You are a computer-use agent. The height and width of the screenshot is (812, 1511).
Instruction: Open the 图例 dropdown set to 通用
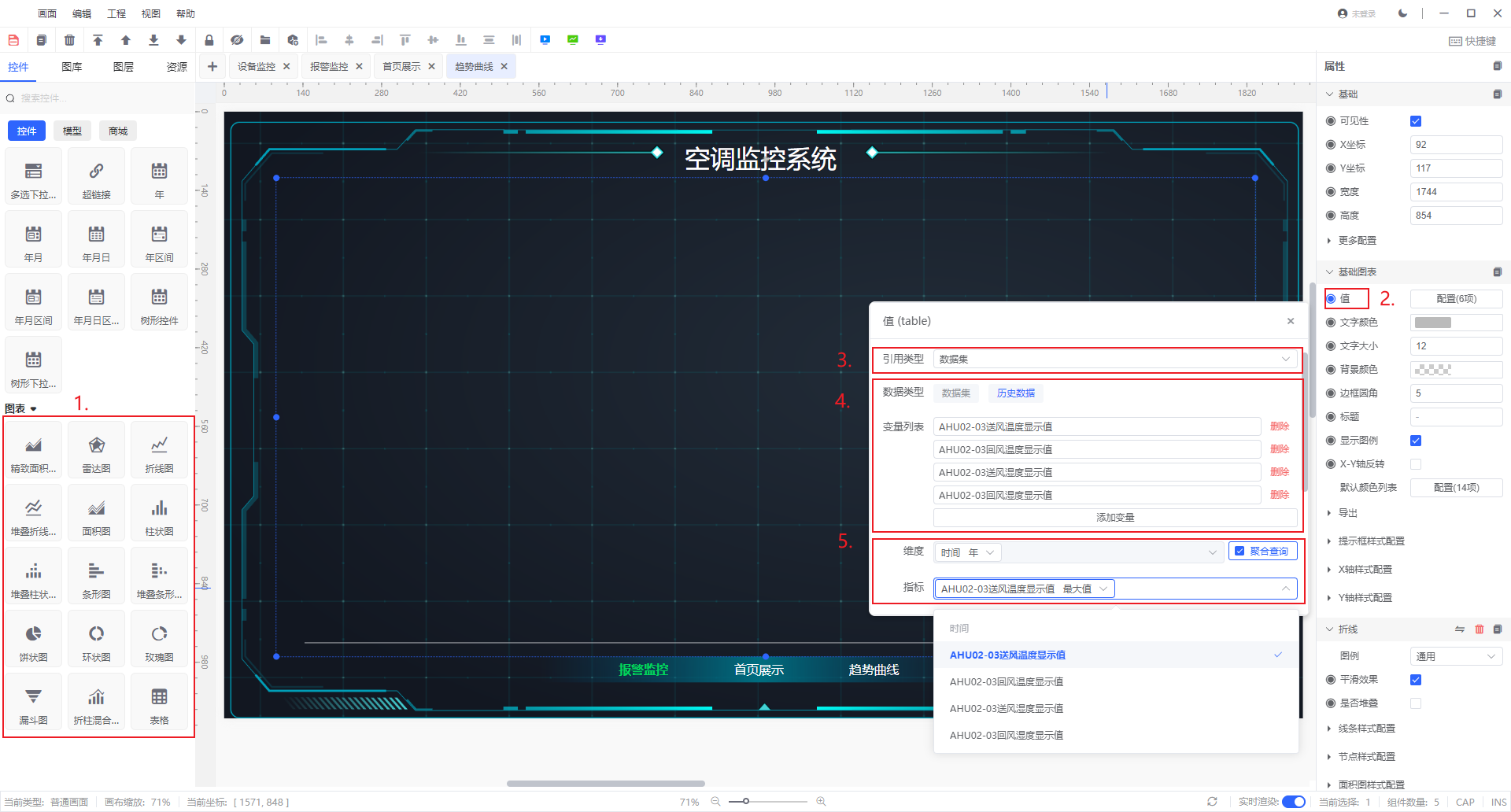click(x=1455, y=656)
